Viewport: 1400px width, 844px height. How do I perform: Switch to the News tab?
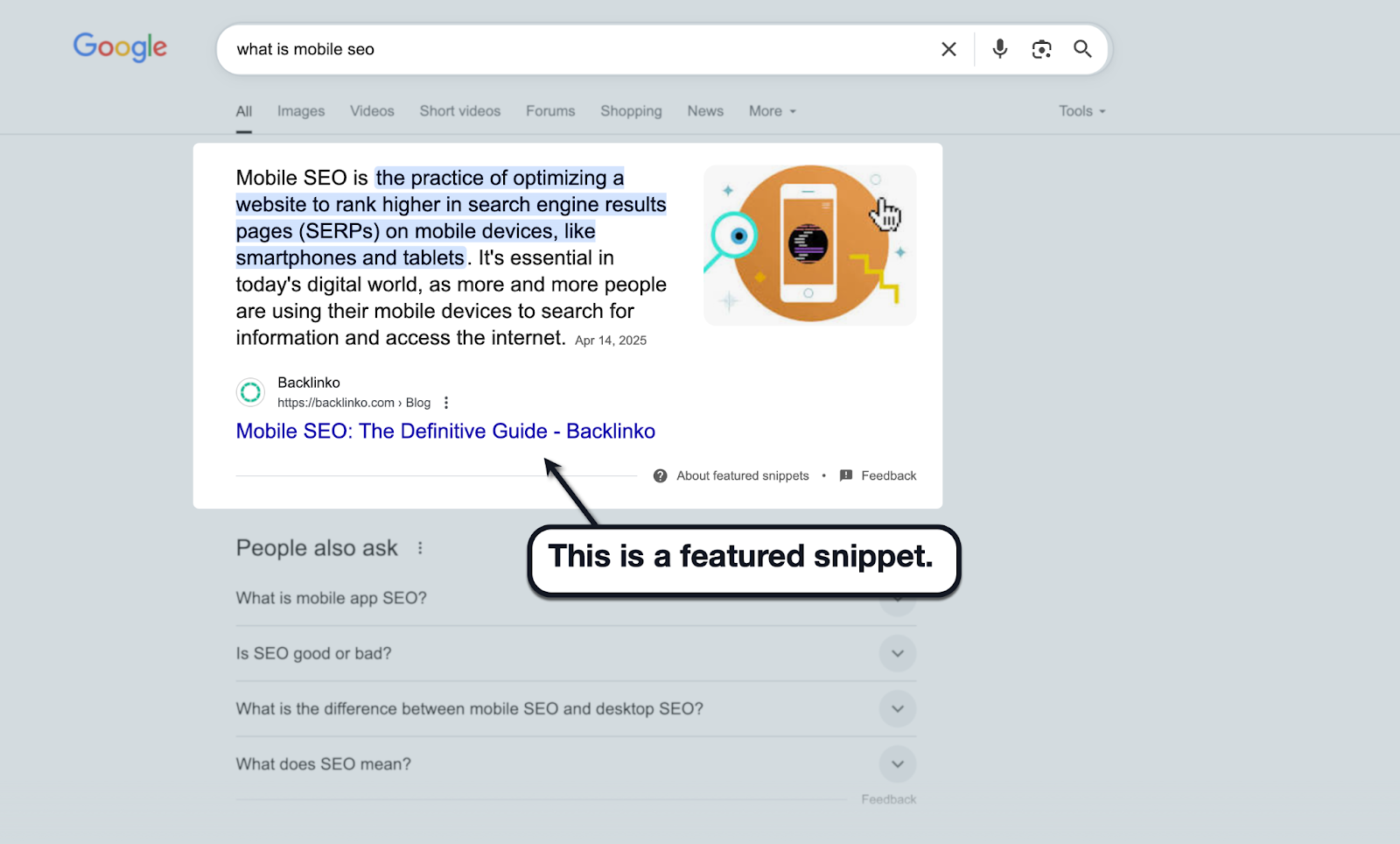click(x=705, y=111)
